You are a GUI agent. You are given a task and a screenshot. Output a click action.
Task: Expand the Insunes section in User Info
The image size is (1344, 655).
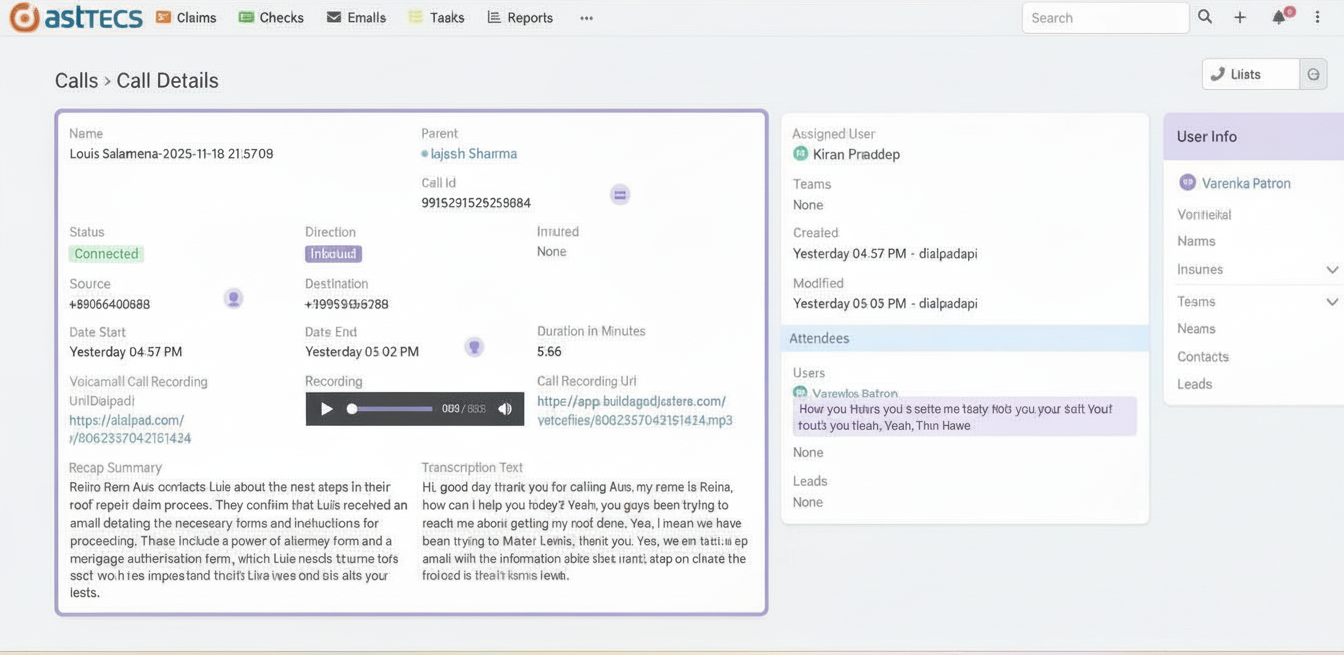tap(1331, 270)
